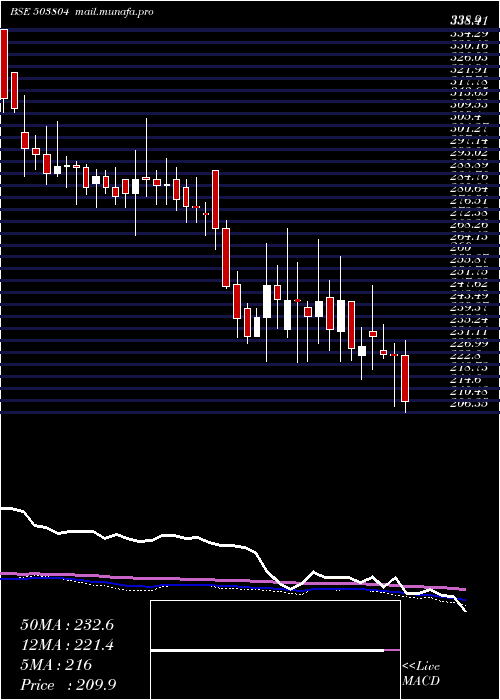Click the 305.4 price axis label
The width and height of the screenshot is (500, 700).
coord(465,117)
